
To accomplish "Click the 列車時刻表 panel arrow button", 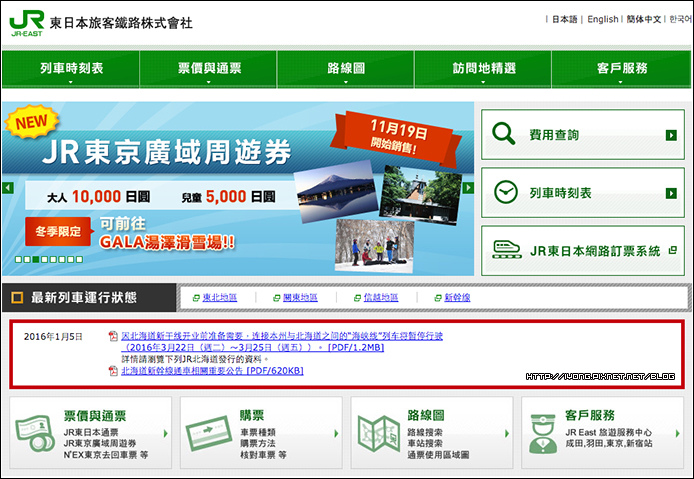I will 671,193.
